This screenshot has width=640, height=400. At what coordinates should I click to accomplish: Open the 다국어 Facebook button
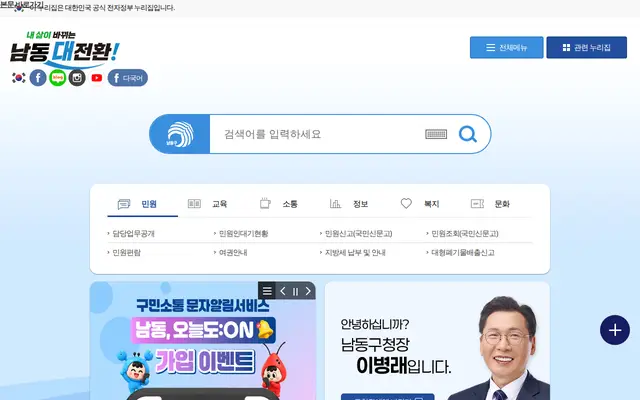tap(128, 78)
